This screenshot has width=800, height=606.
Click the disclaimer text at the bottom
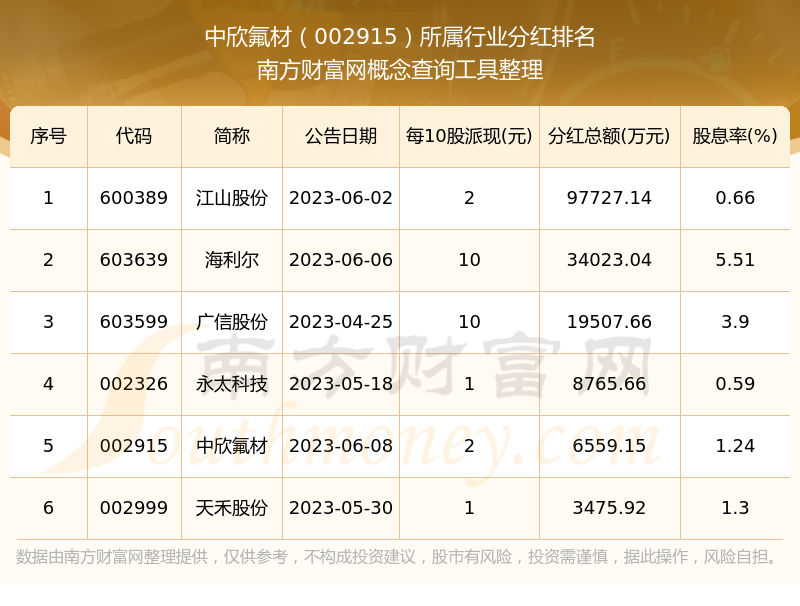396,557
